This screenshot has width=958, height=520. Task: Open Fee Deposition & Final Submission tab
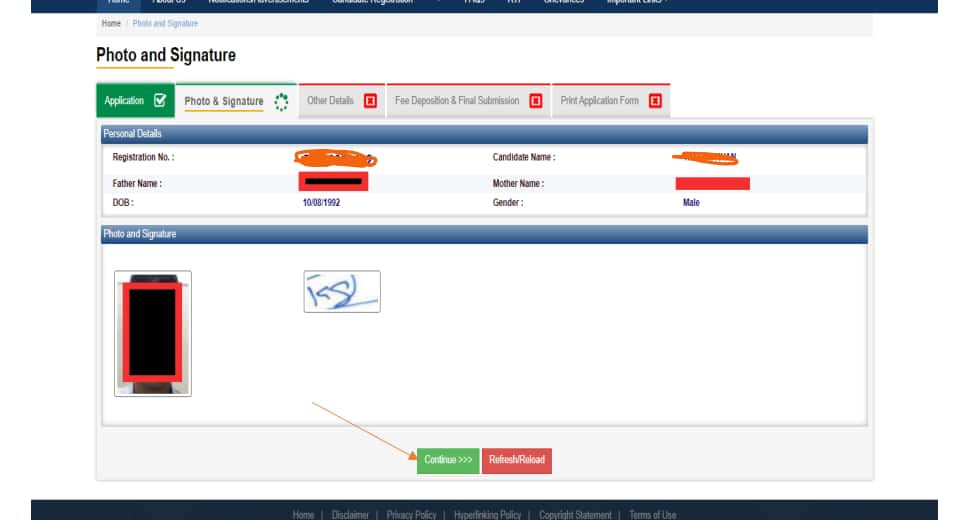(469, 101)
